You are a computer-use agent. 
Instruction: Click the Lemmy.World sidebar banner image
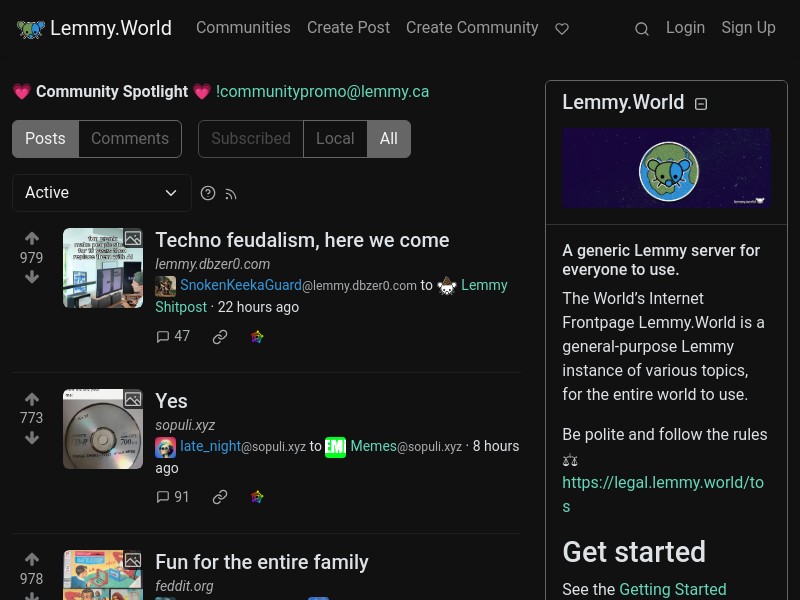point(666,168)
